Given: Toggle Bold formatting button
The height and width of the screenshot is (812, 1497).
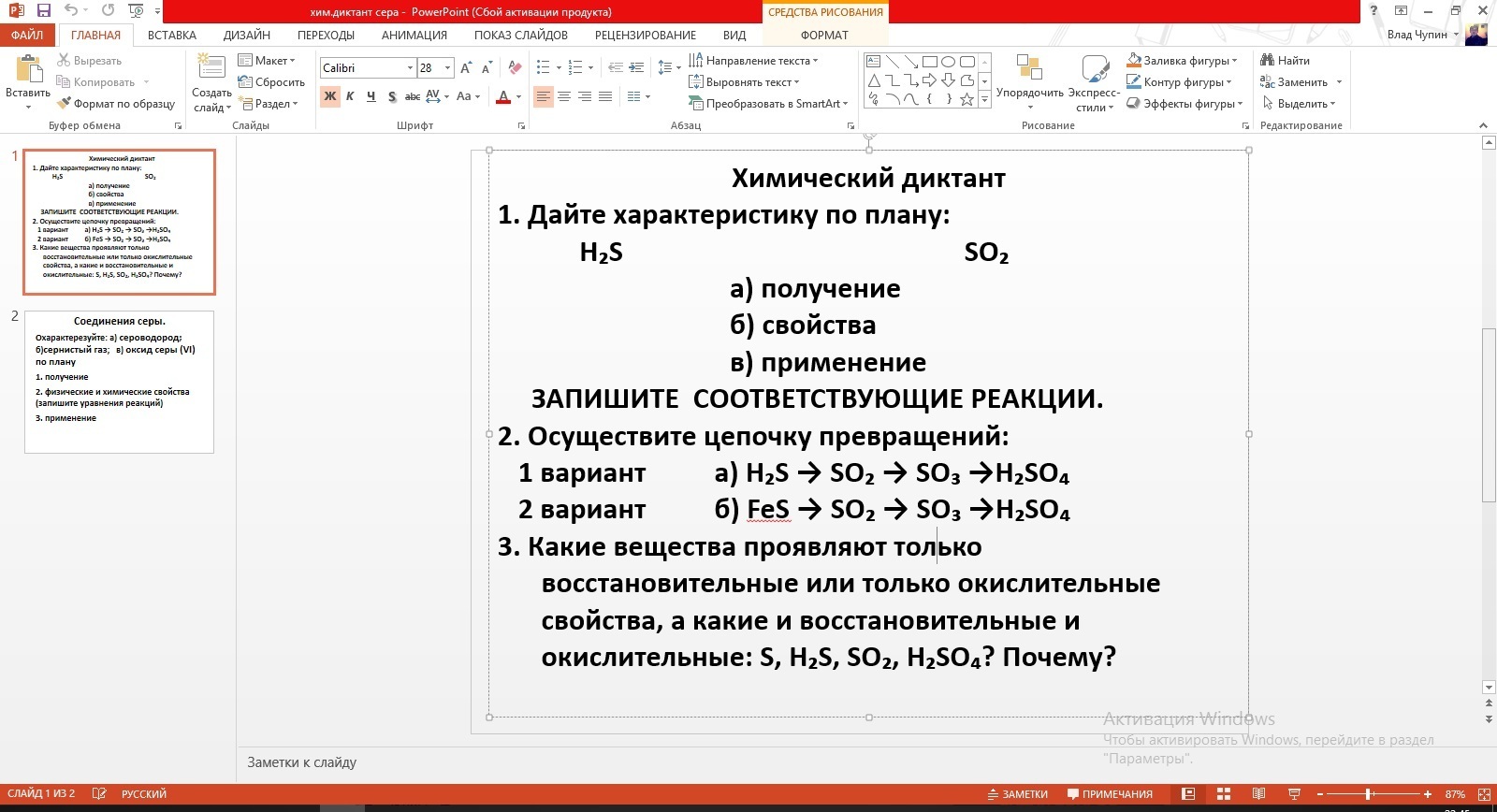Looking at the screenshot, I should pyautogui.click(x=329, y=96).
